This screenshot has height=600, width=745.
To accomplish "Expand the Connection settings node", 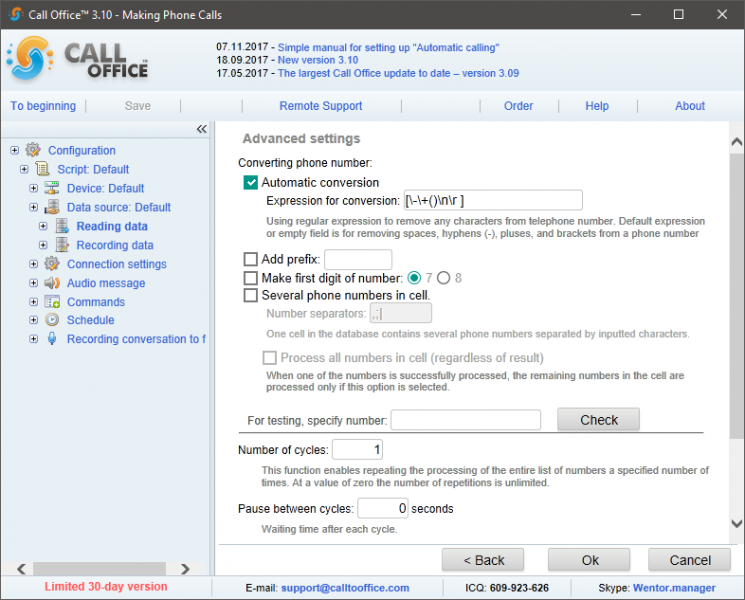I will point(33,264).
